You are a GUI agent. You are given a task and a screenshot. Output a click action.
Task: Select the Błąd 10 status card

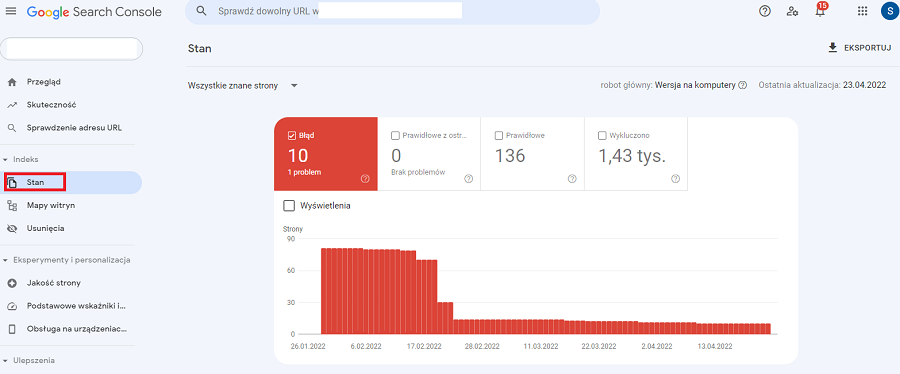point(326,154)
